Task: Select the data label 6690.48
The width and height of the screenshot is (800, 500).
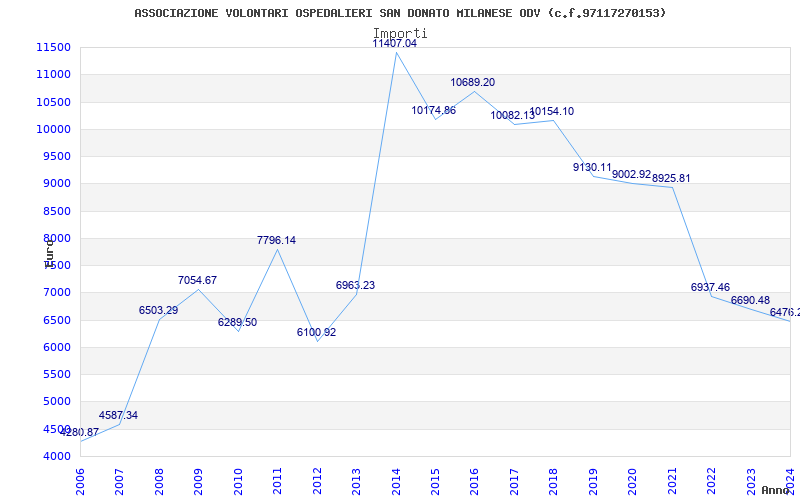Action: [750, 301]
